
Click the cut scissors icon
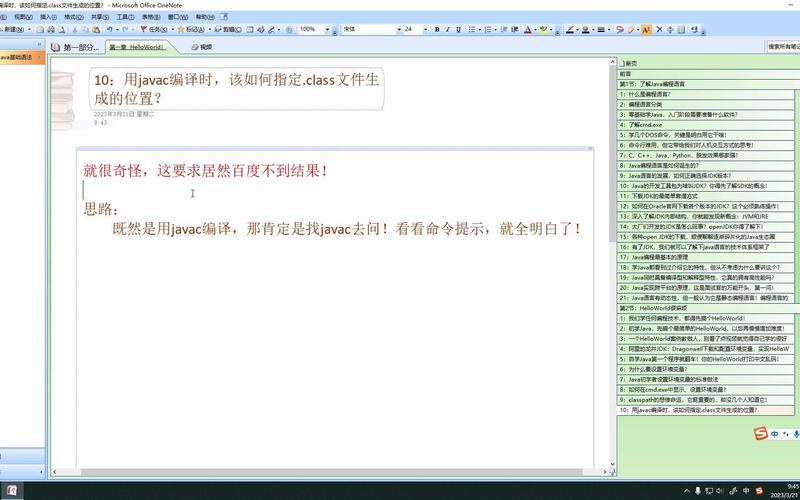coord(75,30)
